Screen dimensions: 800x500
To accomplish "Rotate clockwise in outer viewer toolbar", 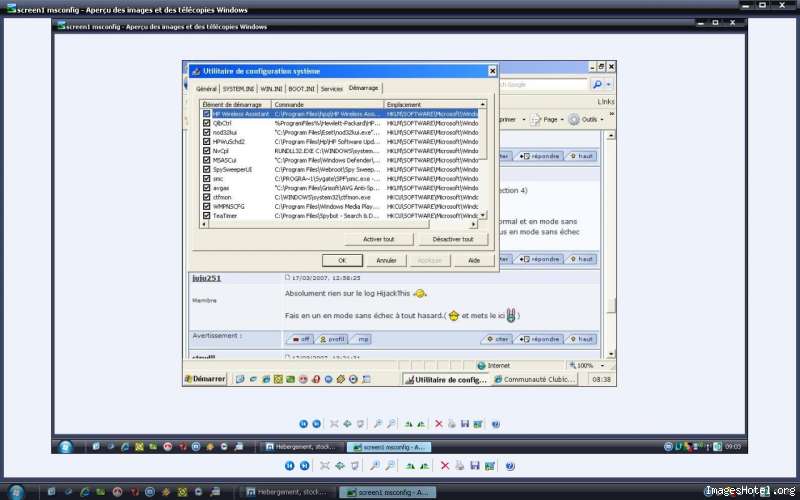I will coord(410,466).
